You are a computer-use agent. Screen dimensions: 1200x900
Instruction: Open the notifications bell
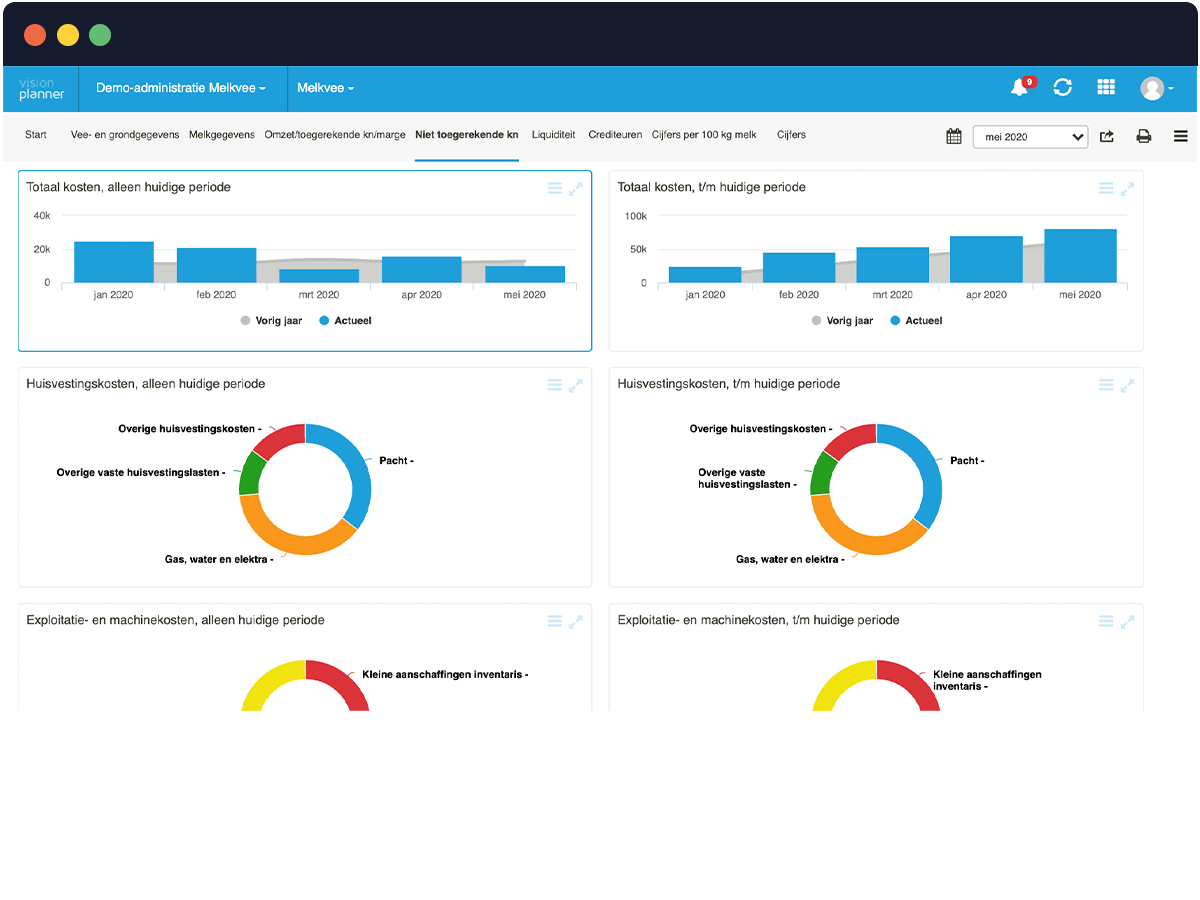1020,87
